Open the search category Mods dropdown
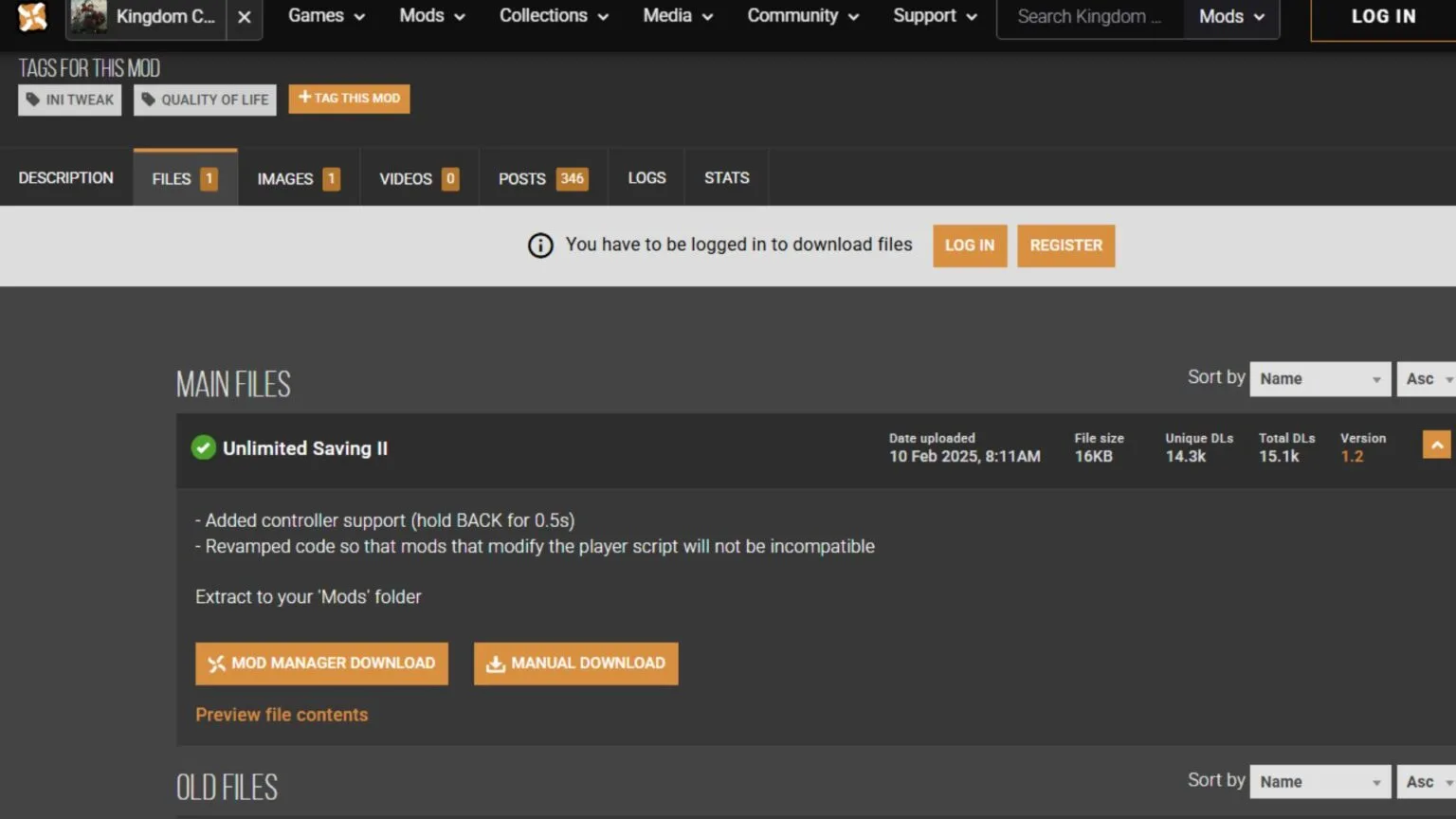This screenshot has width=1456, height=819. 1231,17
